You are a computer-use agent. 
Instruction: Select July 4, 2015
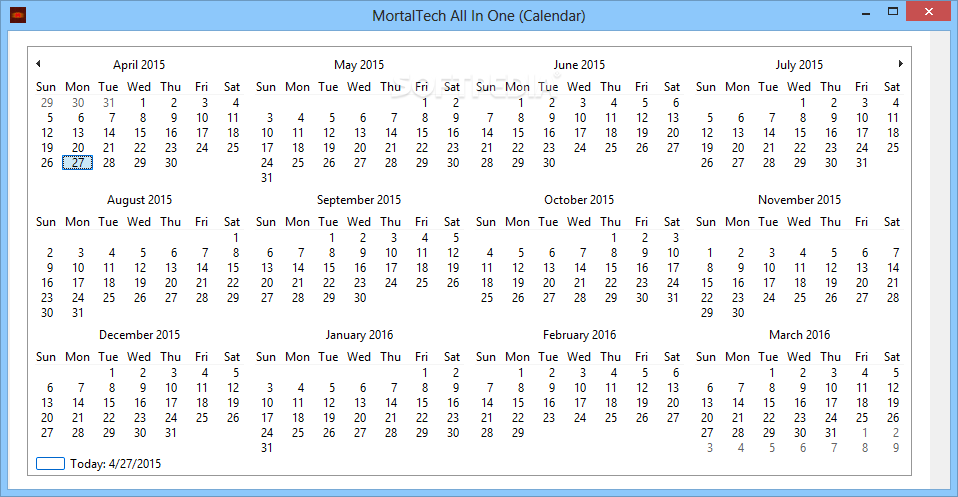tap(896, 103)
